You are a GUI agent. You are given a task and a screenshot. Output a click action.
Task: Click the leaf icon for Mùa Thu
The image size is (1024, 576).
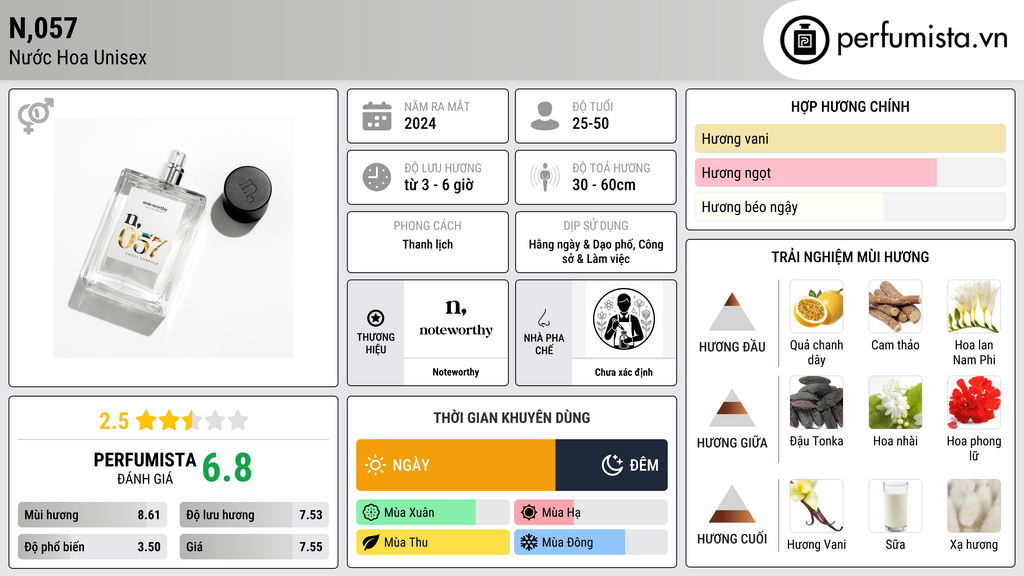(371, 542)
